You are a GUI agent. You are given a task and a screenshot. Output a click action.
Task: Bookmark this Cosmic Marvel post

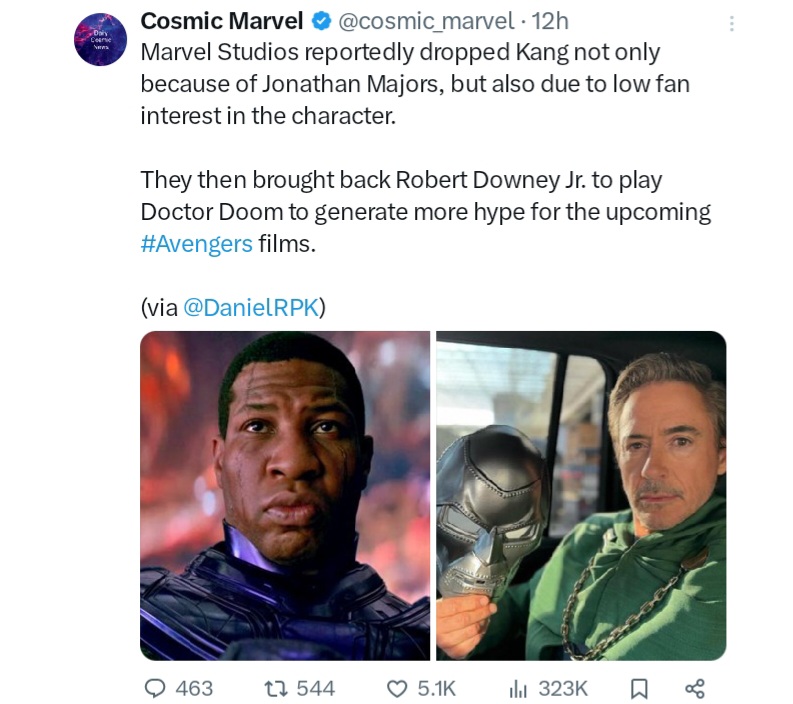[x=639, y=688]
